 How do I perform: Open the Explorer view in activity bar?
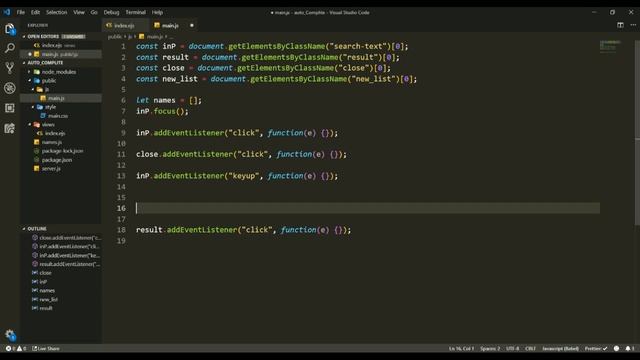pyautogui.click(x=10, y=29)
